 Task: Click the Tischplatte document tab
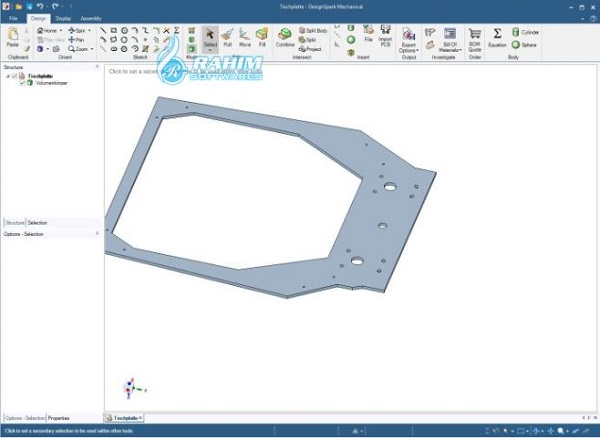(125, 418)
